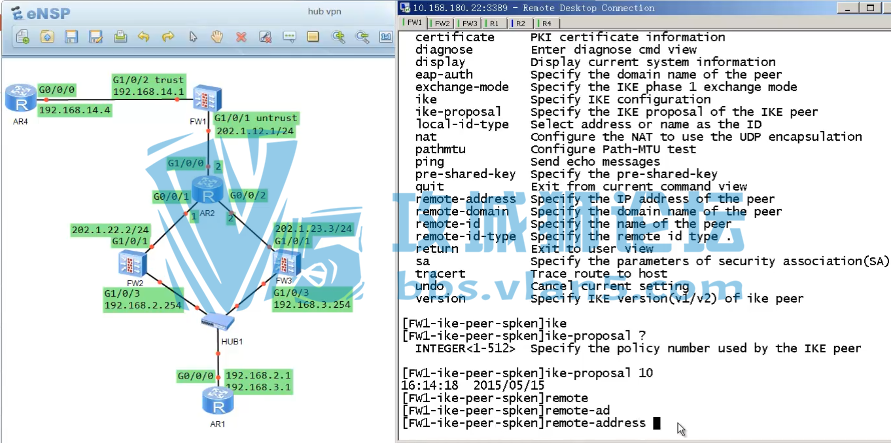Click the '192.168.3.254' label under FW3
The height and width of the screenshot is (443, 891).
click(312, 305)
